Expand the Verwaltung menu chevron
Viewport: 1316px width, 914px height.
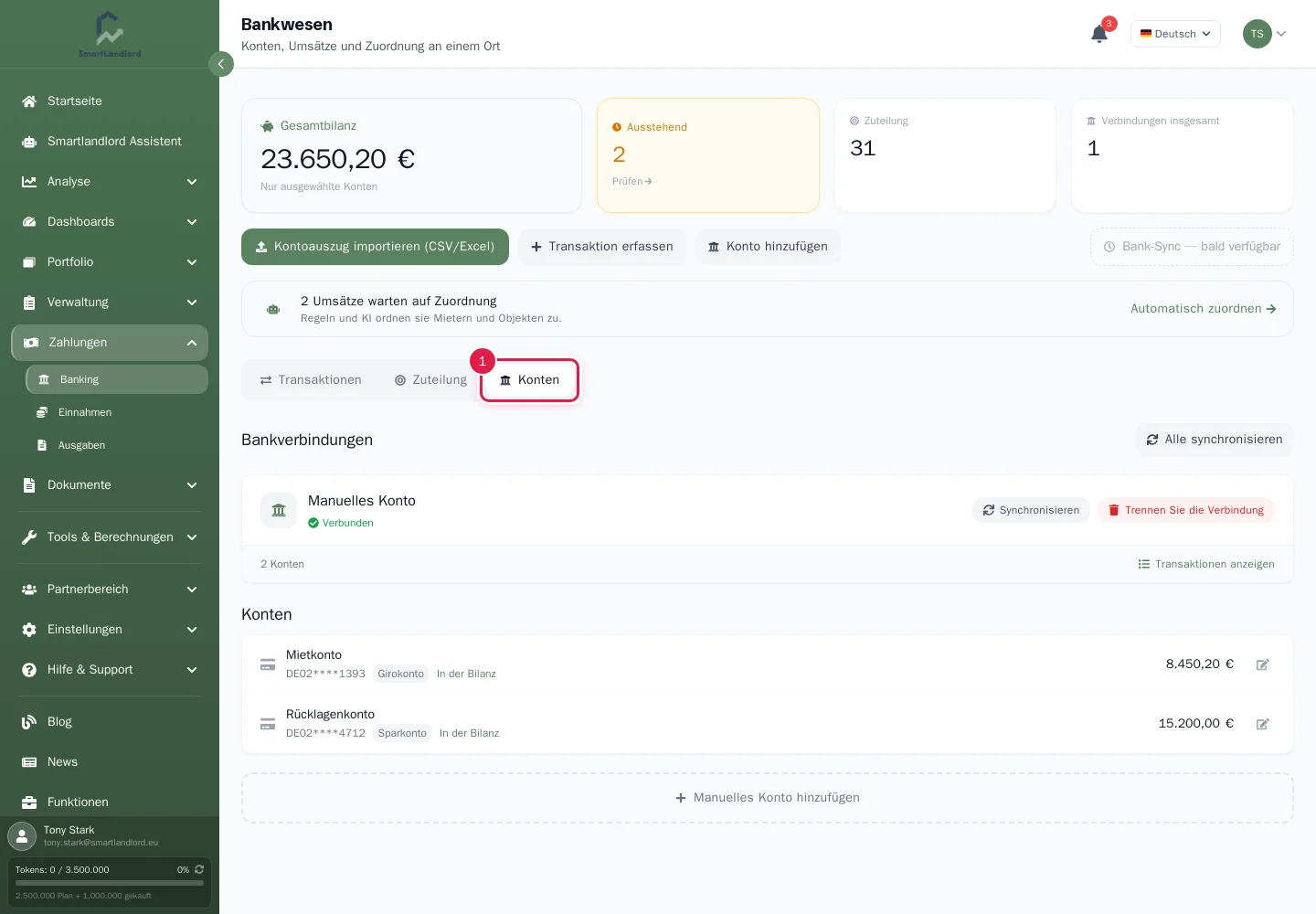click(x=192, y=303)
